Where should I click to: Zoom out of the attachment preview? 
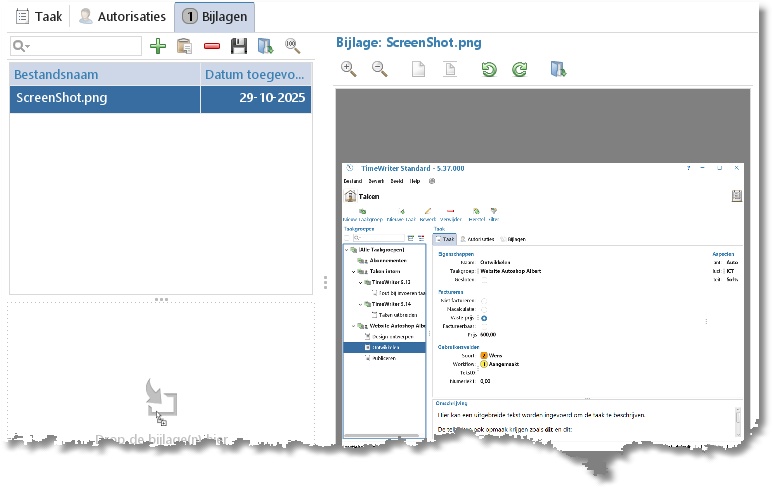point(380,69)
